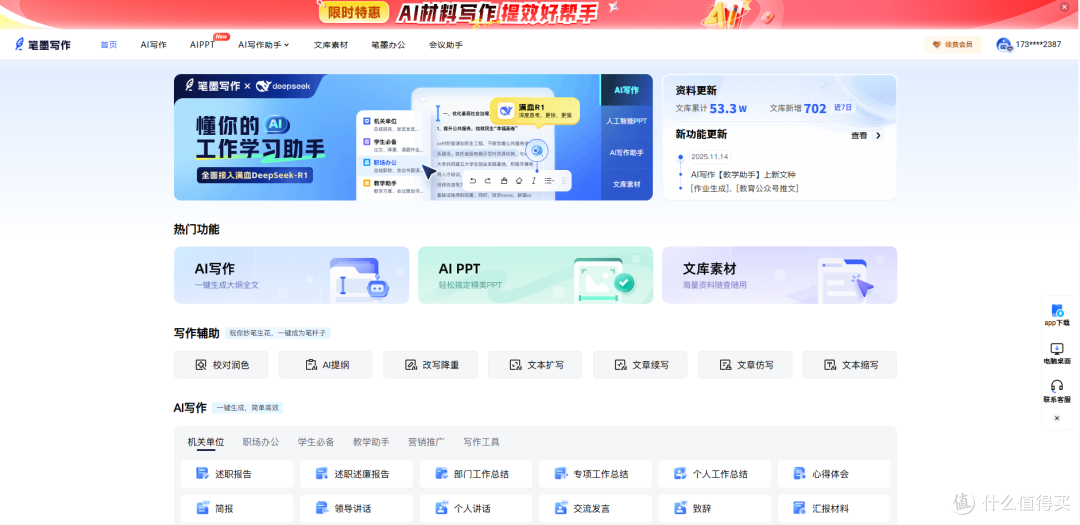This screenshot has width=1080, height=525.
Task: Open the AI写作 nav menu item
Action: (x=154, y=45)
